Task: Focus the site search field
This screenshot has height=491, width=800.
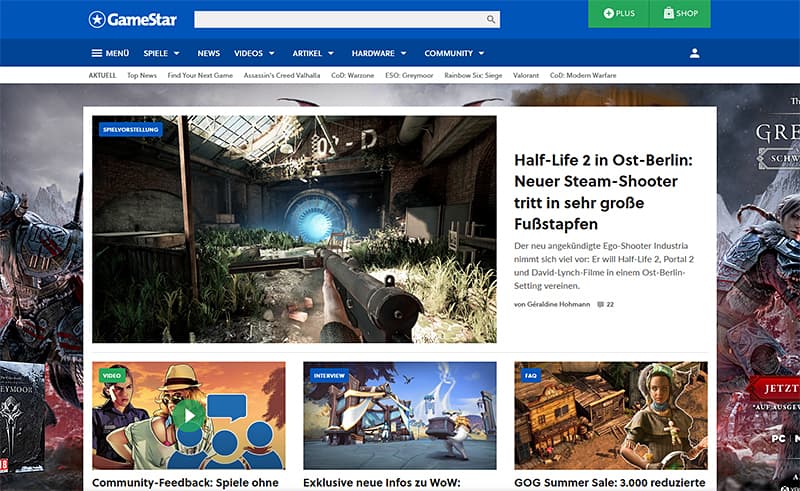Action: tap(347, 19)
